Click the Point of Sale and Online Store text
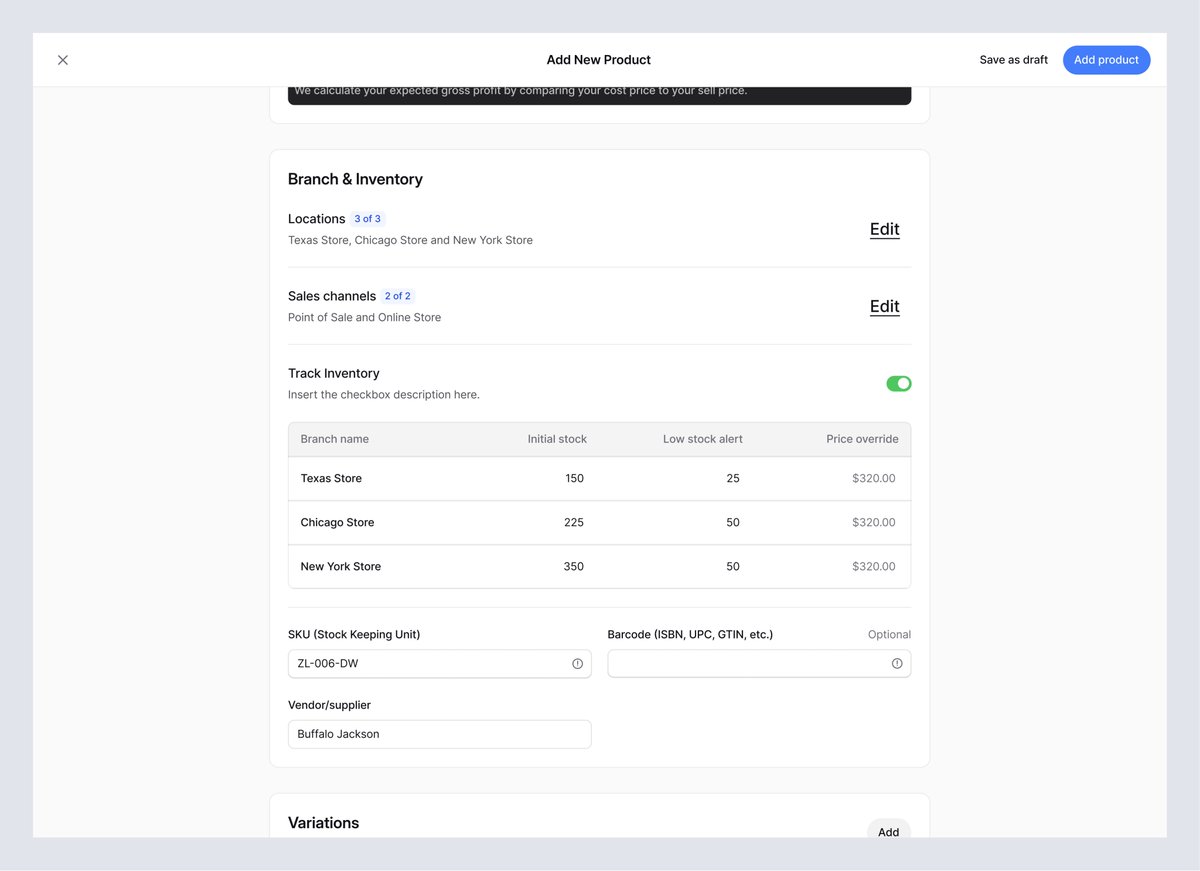Image resolution: width=1200 pixels, height=871 pixels. tap(364, 318)
